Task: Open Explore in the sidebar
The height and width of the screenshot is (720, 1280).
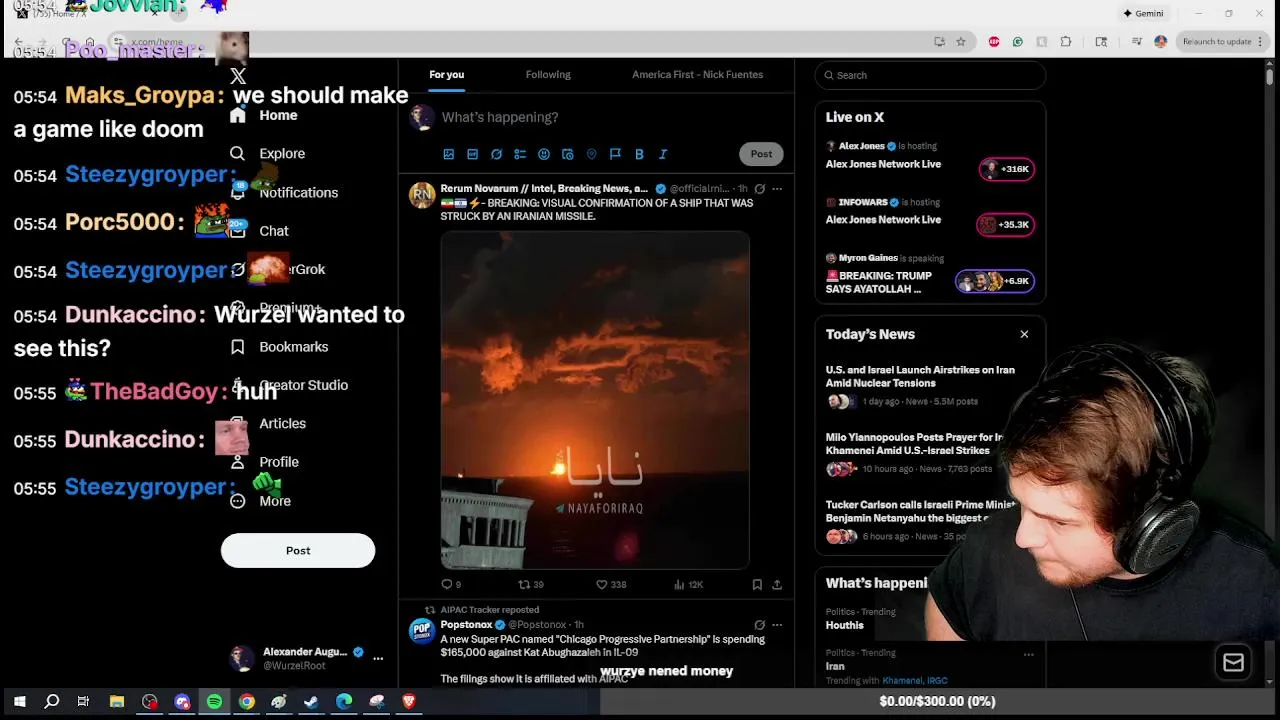Action: tap(267, 154)
